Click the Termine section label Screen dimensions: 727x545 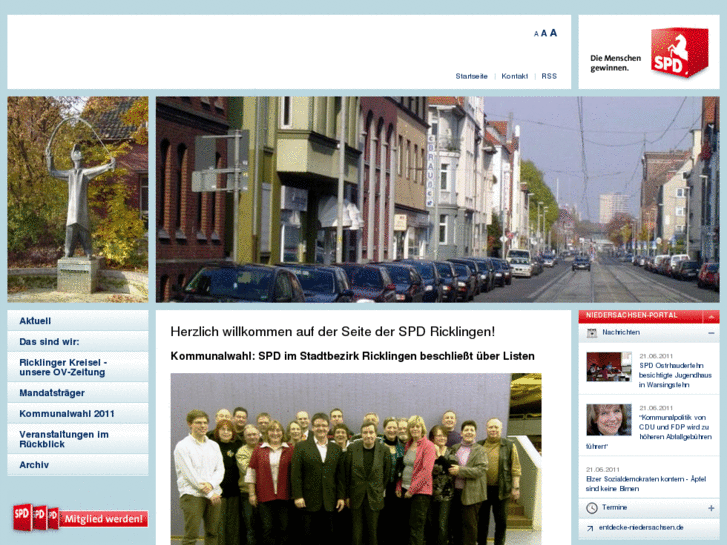click(x=614, y=507)
